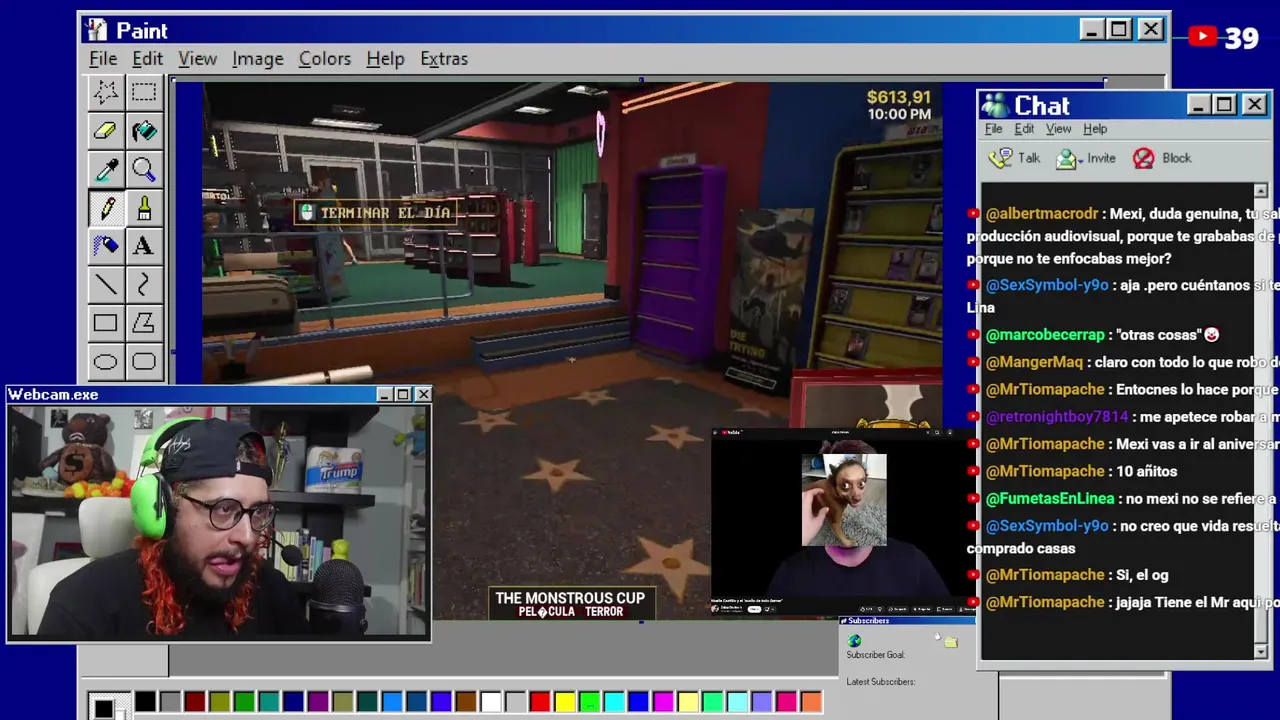Choose the Brush tool
Image resolution: width=1280 pixels, height=720 pixels.
click(x=143, y=207)
